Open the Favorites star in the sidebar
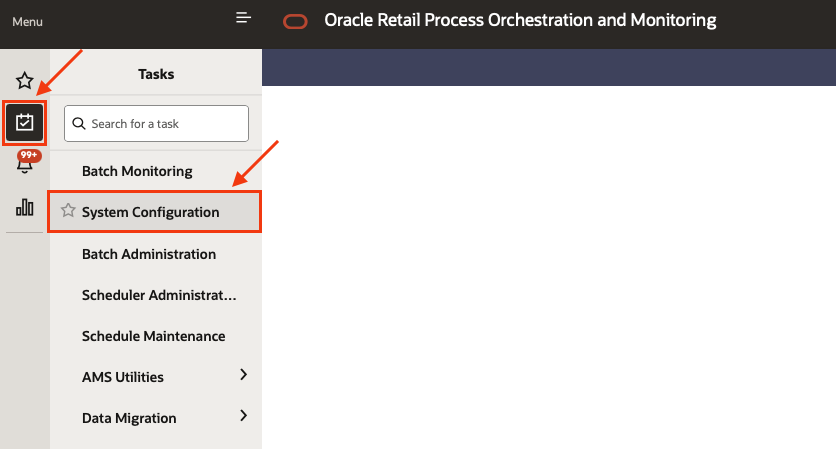 pyautogui.click(x=25, y=81)
